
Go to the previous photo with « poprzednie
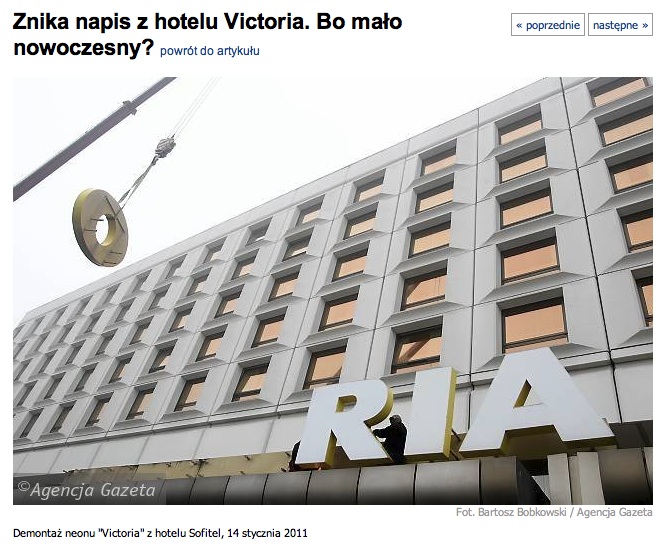(548, 25)
